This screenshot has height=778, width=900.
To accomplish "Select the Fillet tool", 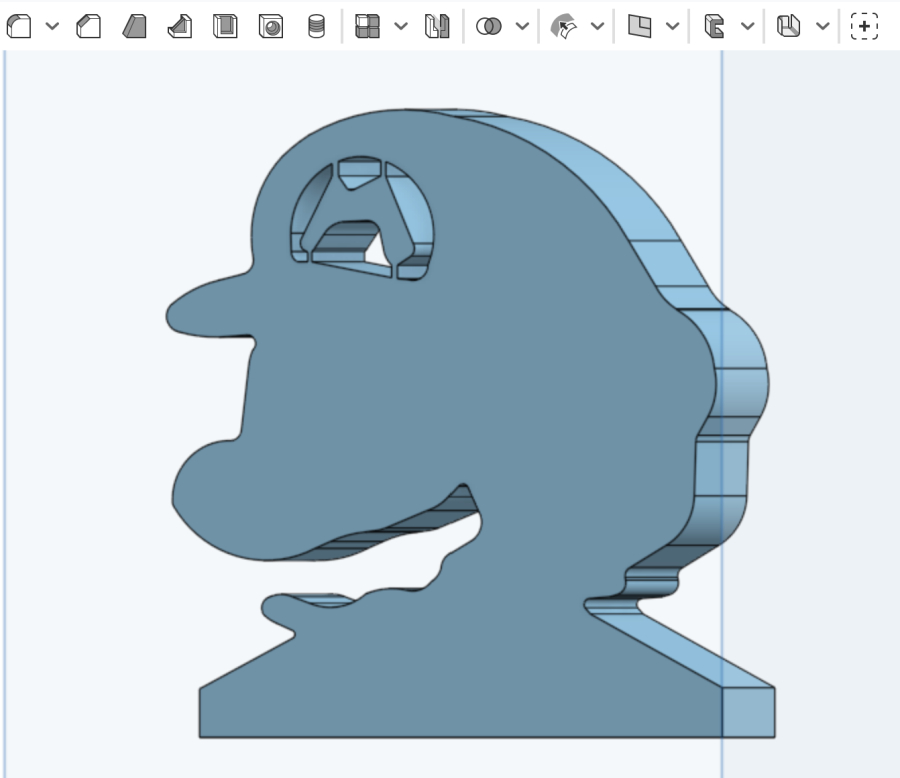I will pos(19,27).
